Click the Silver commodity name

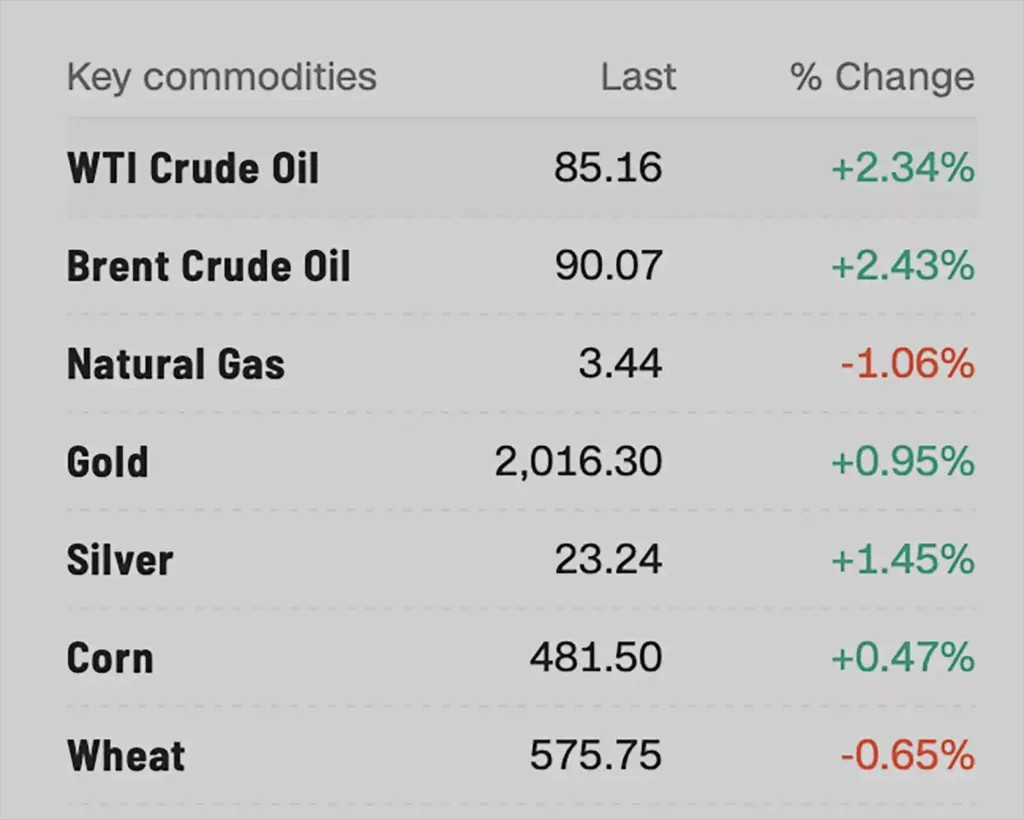[x=120, y=560]
